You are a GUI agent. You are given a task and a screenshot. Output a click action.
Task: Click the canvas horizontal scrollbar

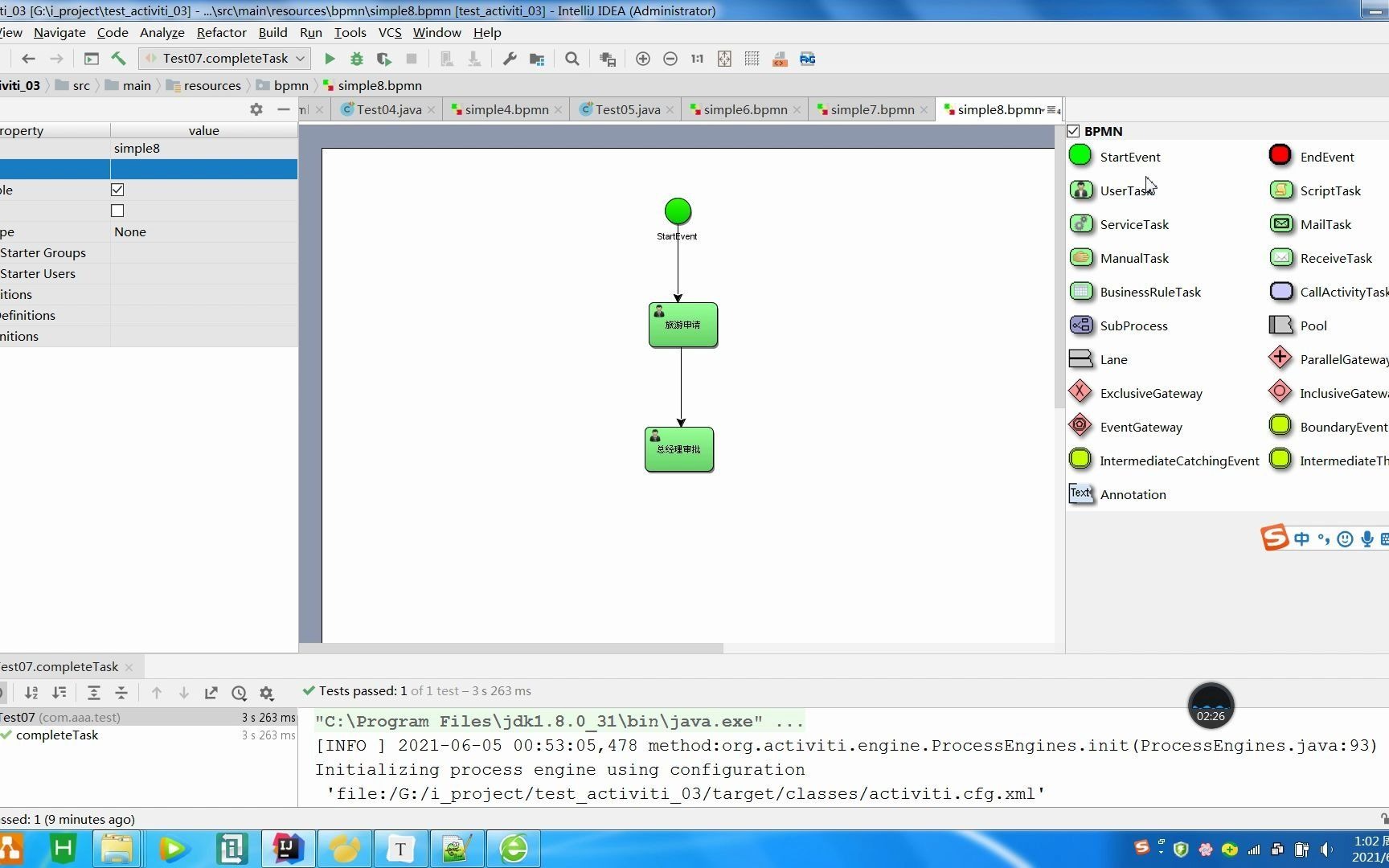coord(511,648)
